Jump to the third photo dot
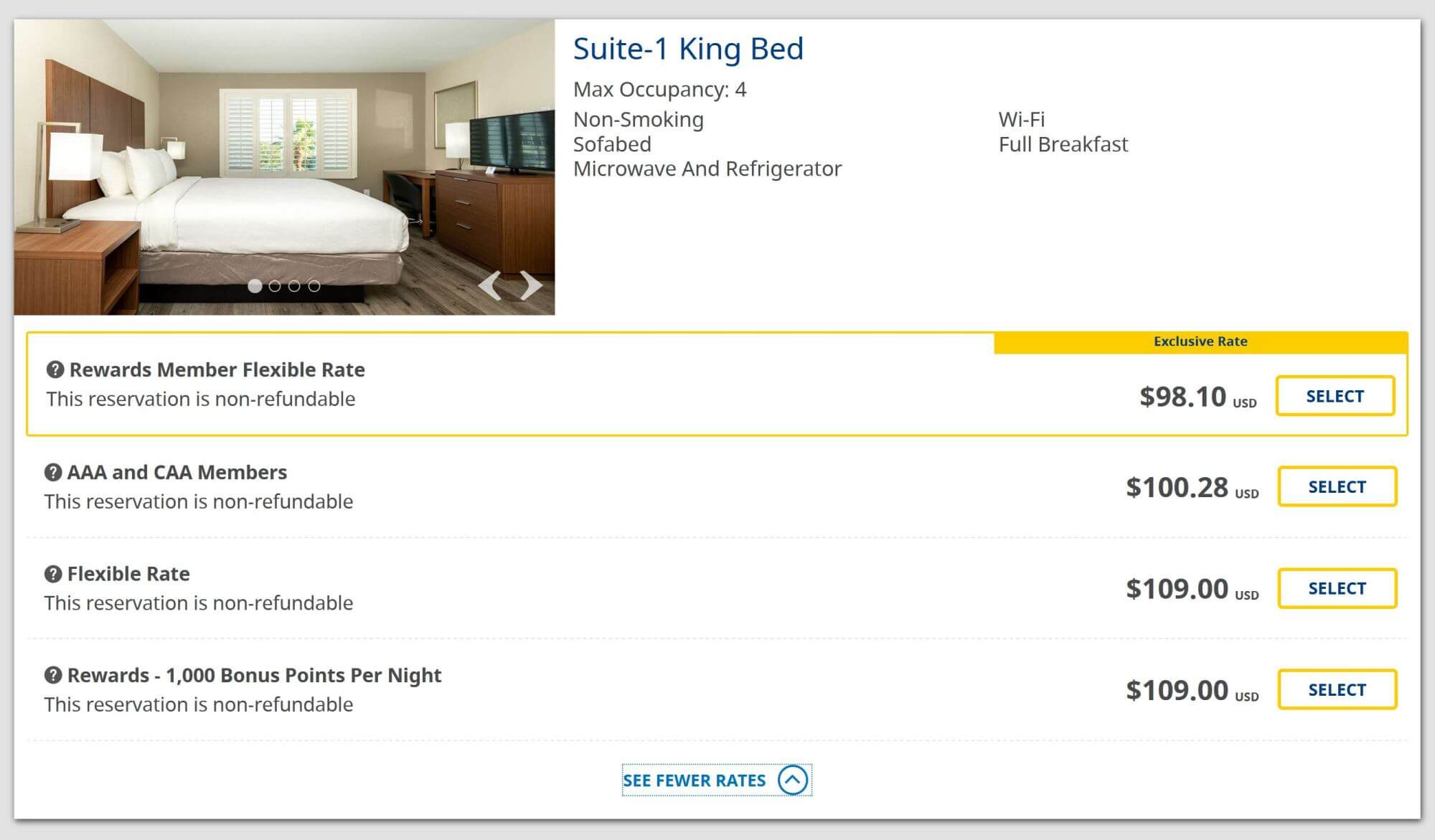This screenshot has width=1435, height=840. (x=294, y=286)
